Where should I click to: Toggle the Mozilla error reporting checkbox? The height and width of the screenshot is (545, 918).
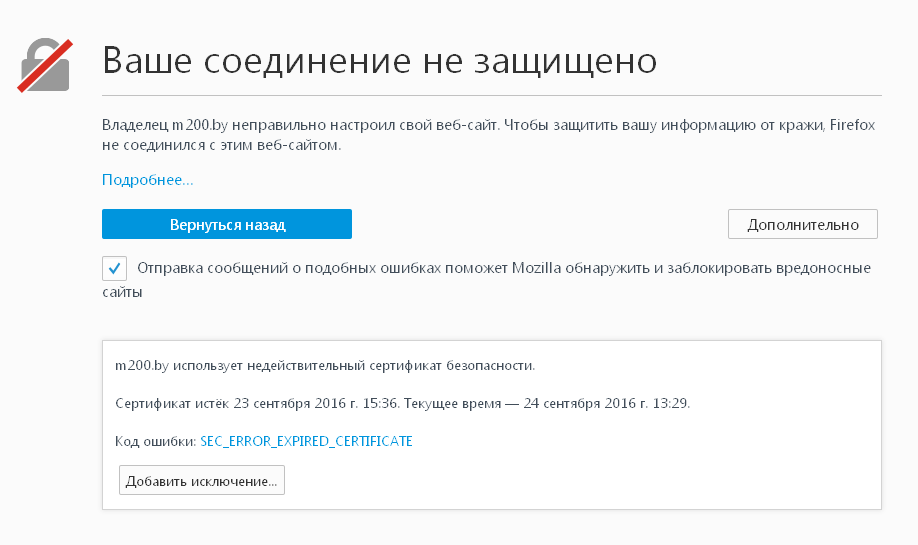click(x=114, y=269)
